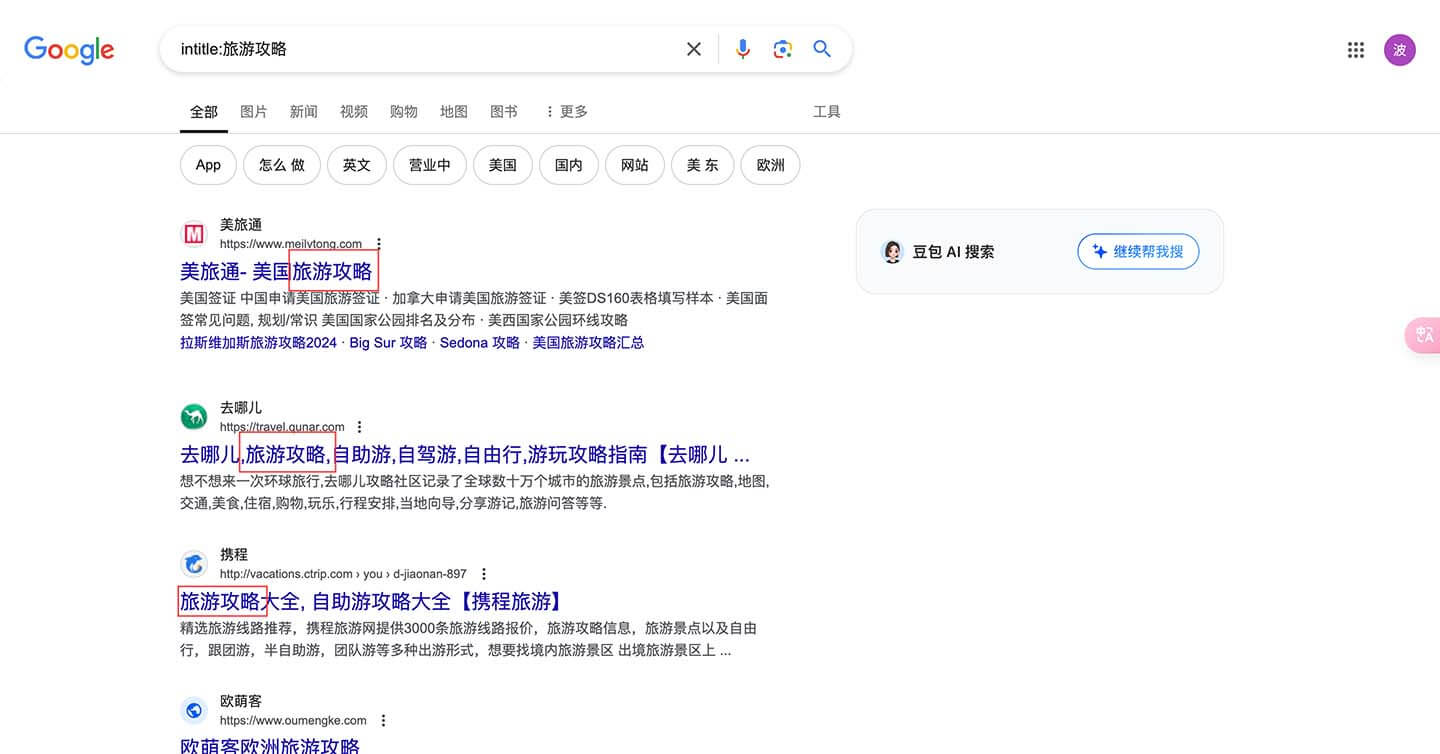Click the 豆包 AI avatar icon

893,252
